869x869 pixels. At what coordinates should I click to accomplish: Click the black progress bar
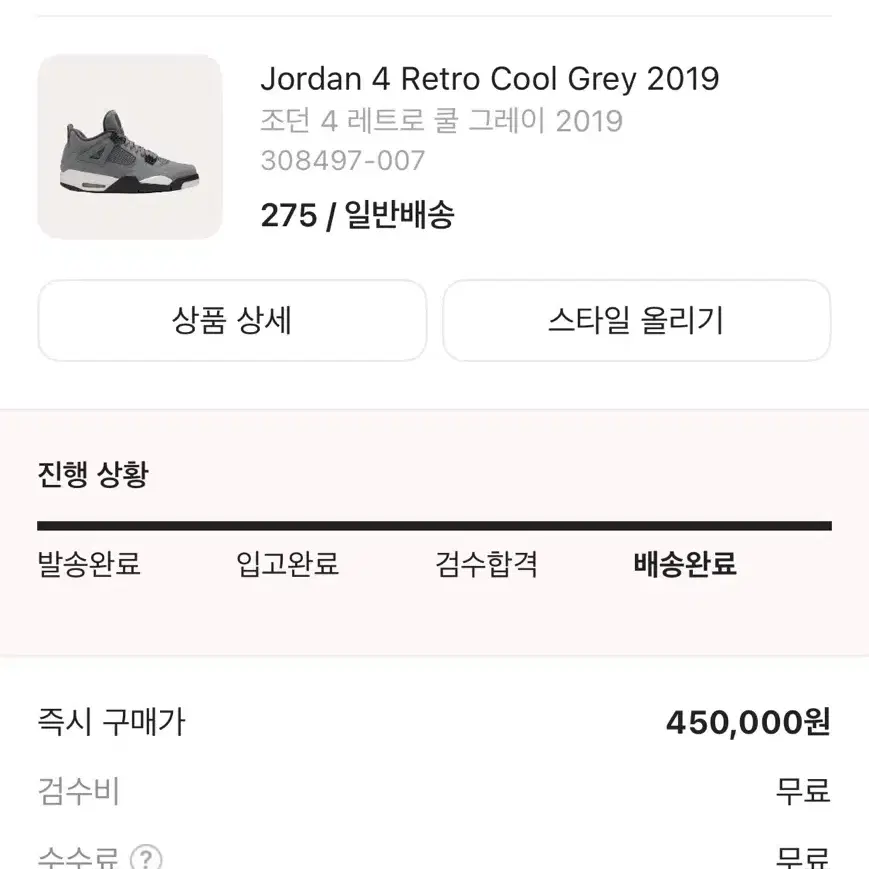point(434,521)
